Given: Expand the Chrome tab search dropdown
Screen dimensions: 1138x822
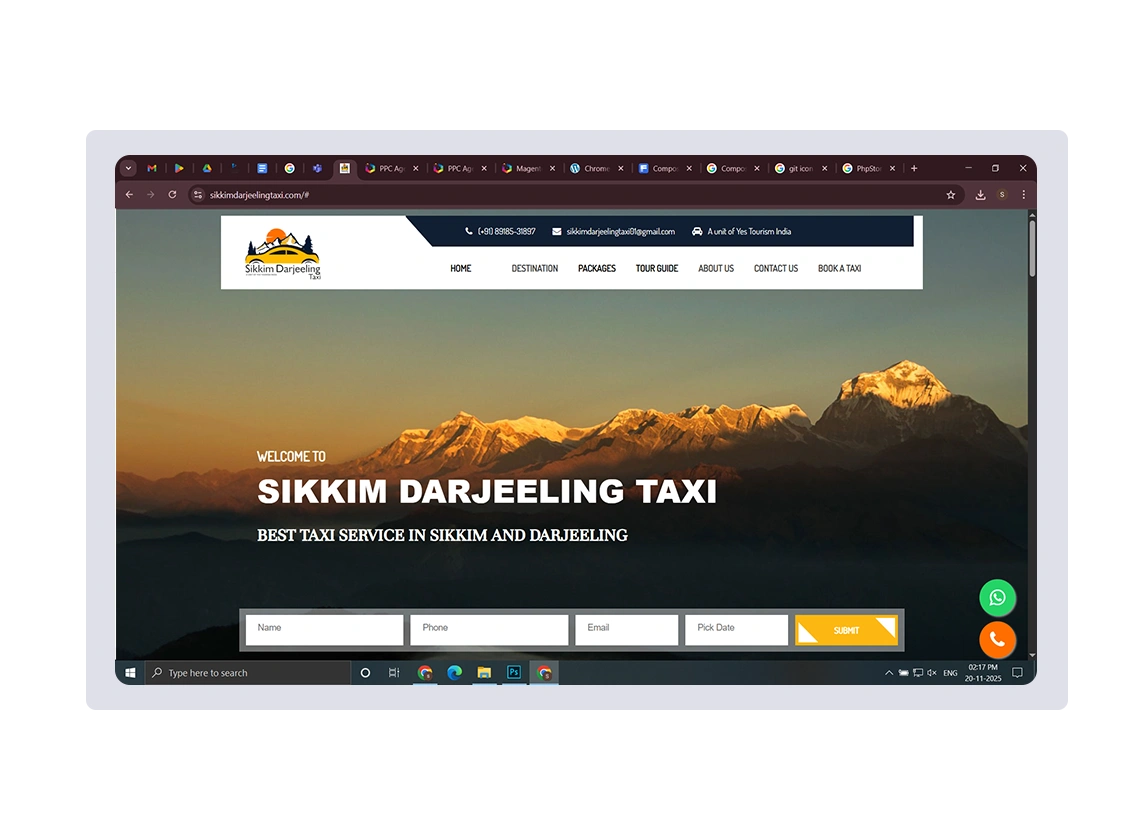Looking at the screenshot, I should (x=129, y=169).
